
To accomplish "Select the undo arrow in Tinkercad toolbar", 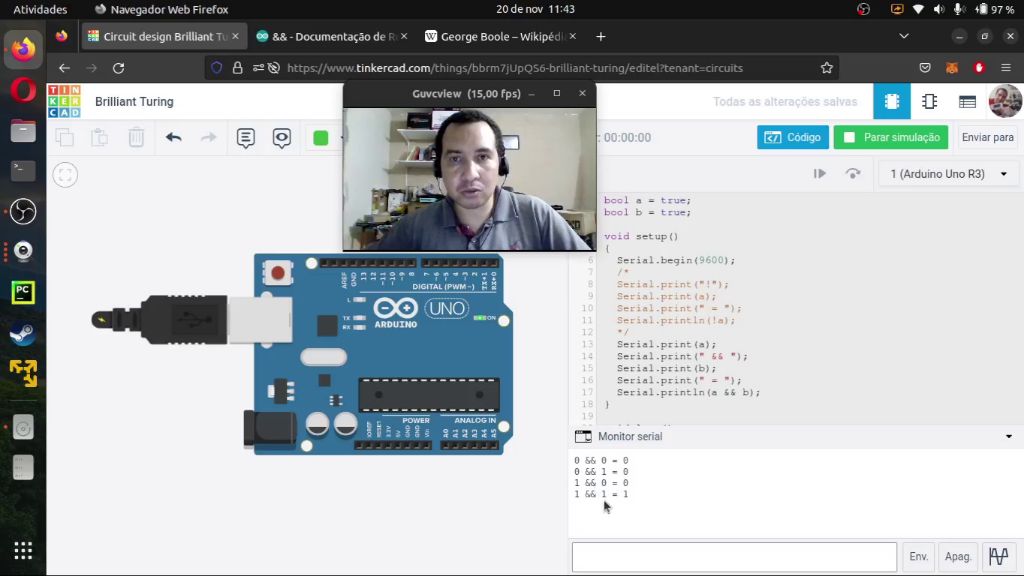I will [x=172, y=135].
